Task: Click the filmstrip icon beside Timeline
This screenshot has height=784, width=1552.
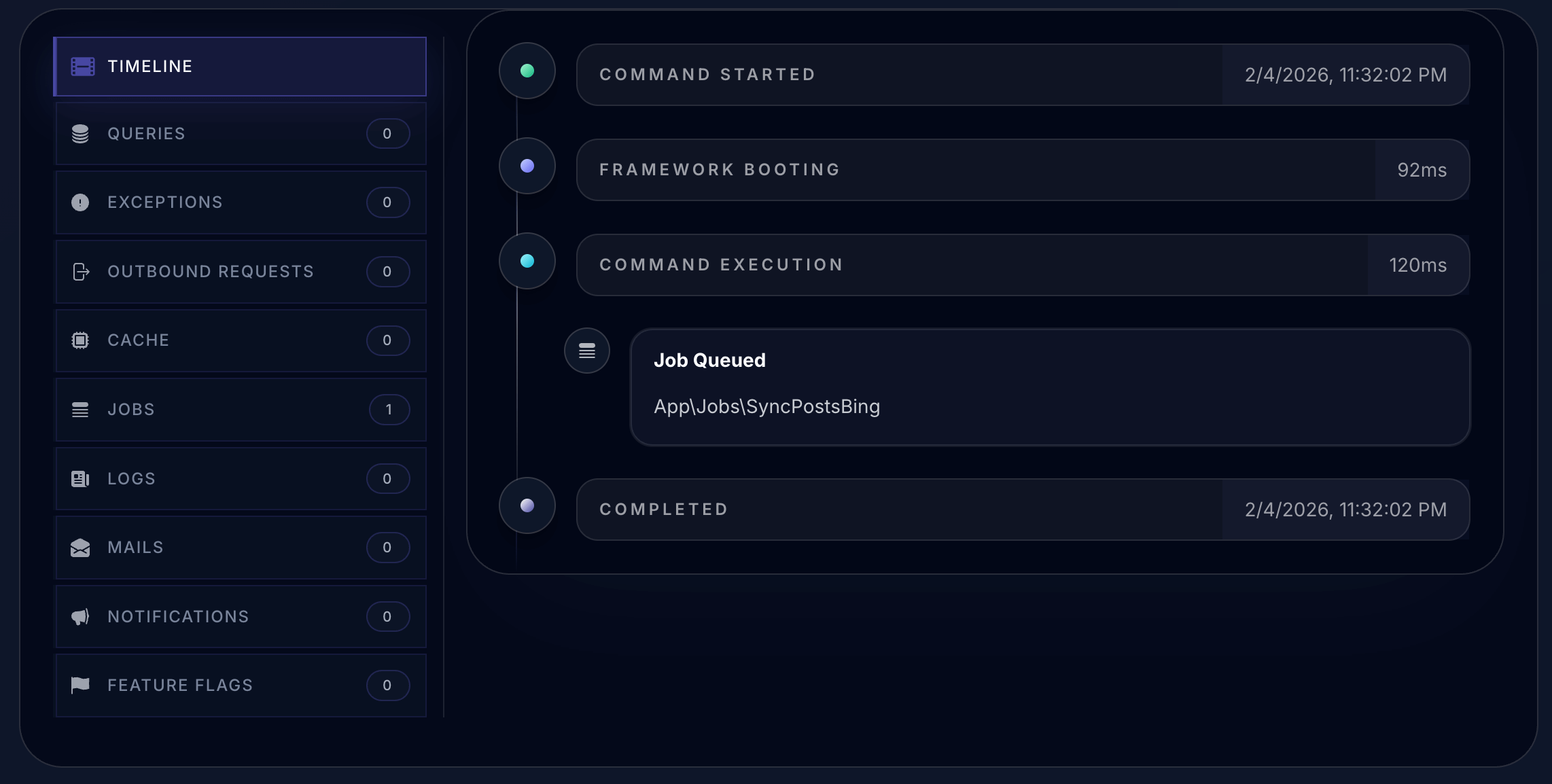Action: click(x=81, y=66)
